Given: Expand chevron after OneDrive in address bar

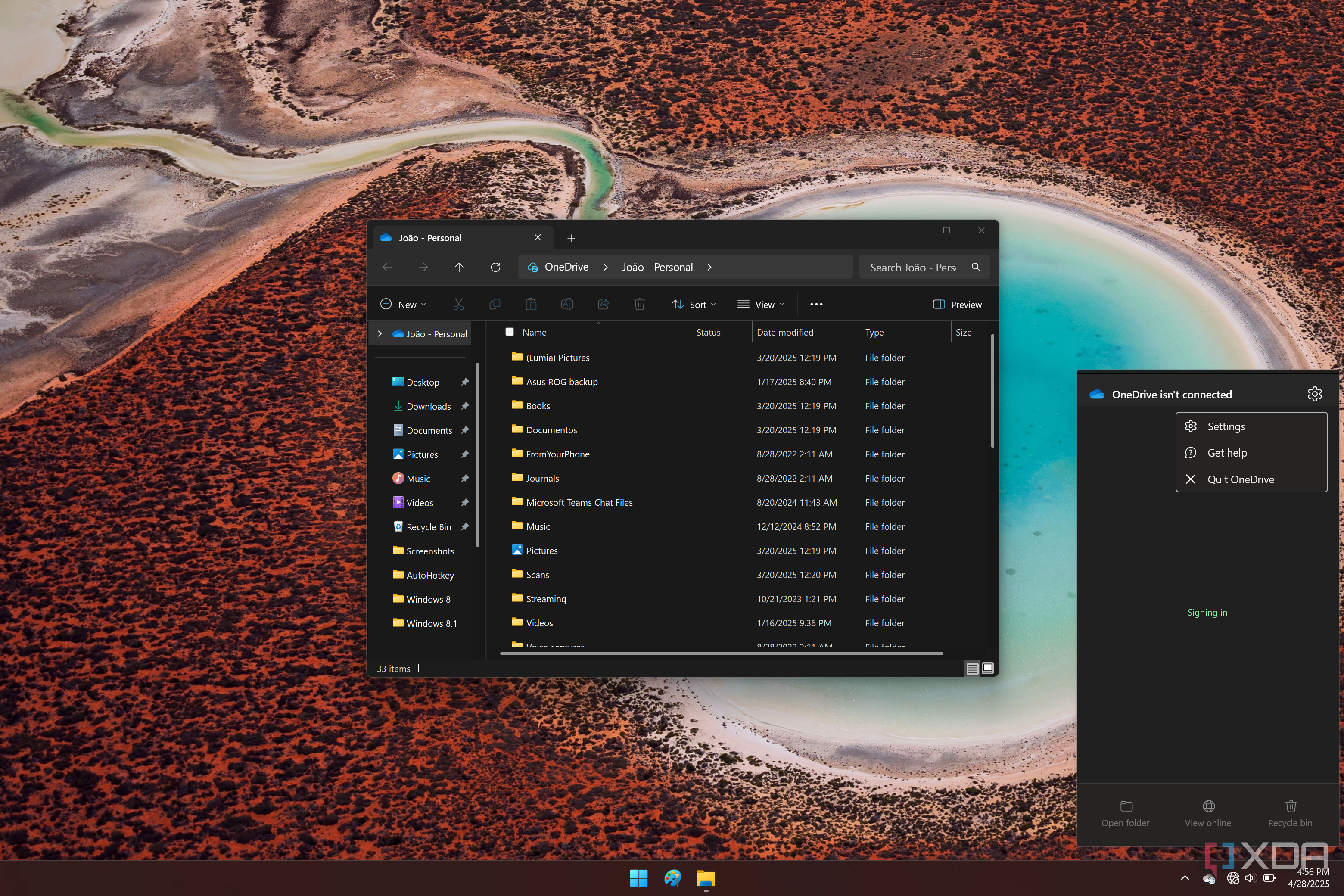Looking at the screenshot, I should 606,268.
